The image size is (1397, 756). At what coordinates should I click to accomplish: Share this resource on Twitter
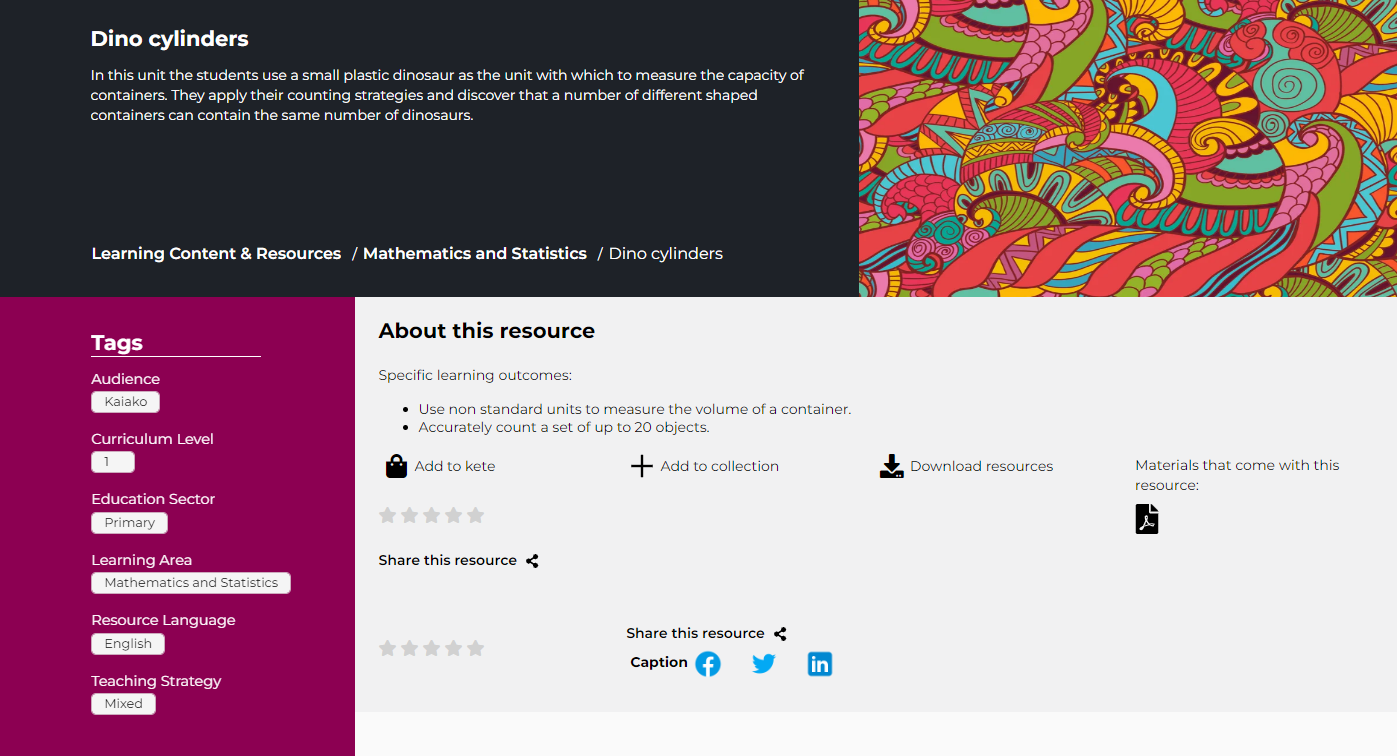point(764,664)
